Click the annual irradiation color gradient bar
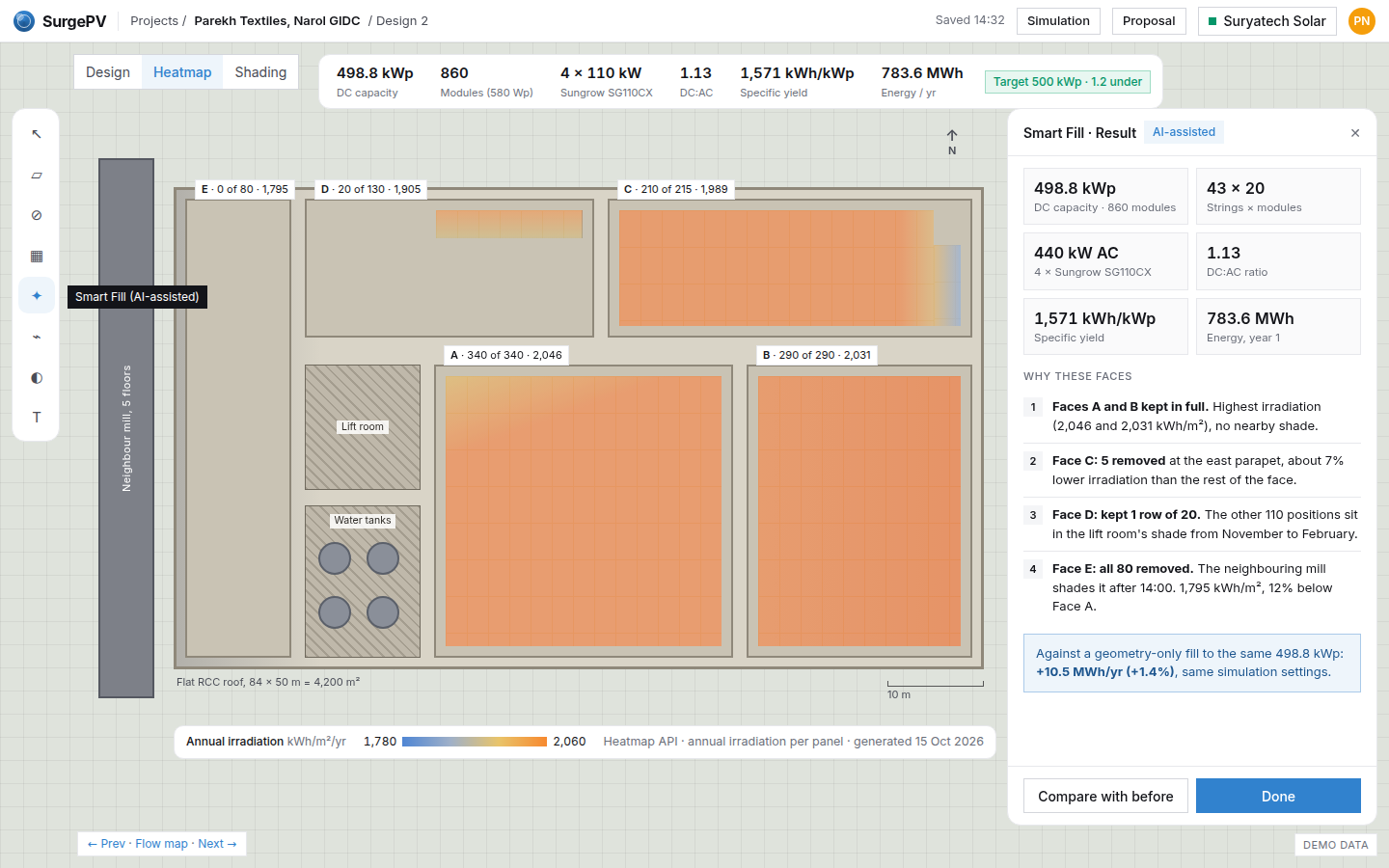This screenshot has width=1389, height=868. pyautogui.click(x=475, y=742)
